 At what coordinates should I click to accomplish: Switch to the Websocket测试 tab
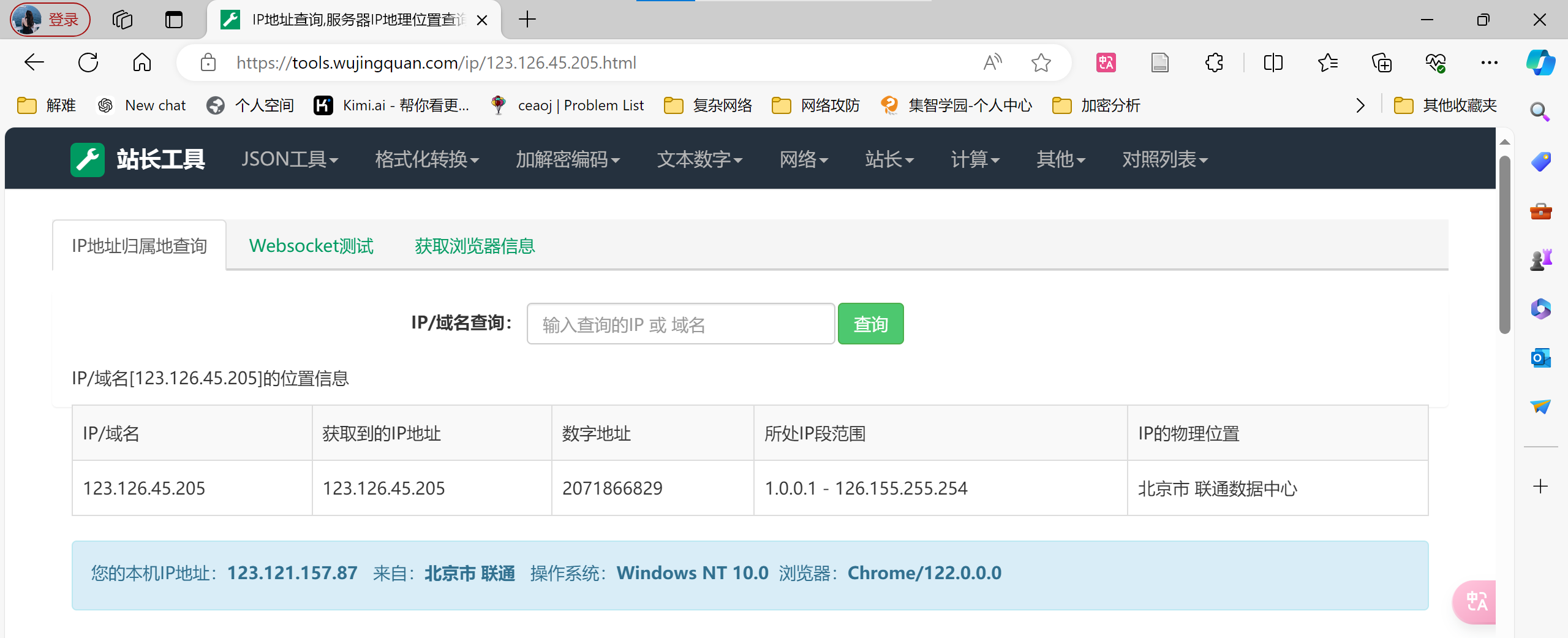tap(311, 246)
